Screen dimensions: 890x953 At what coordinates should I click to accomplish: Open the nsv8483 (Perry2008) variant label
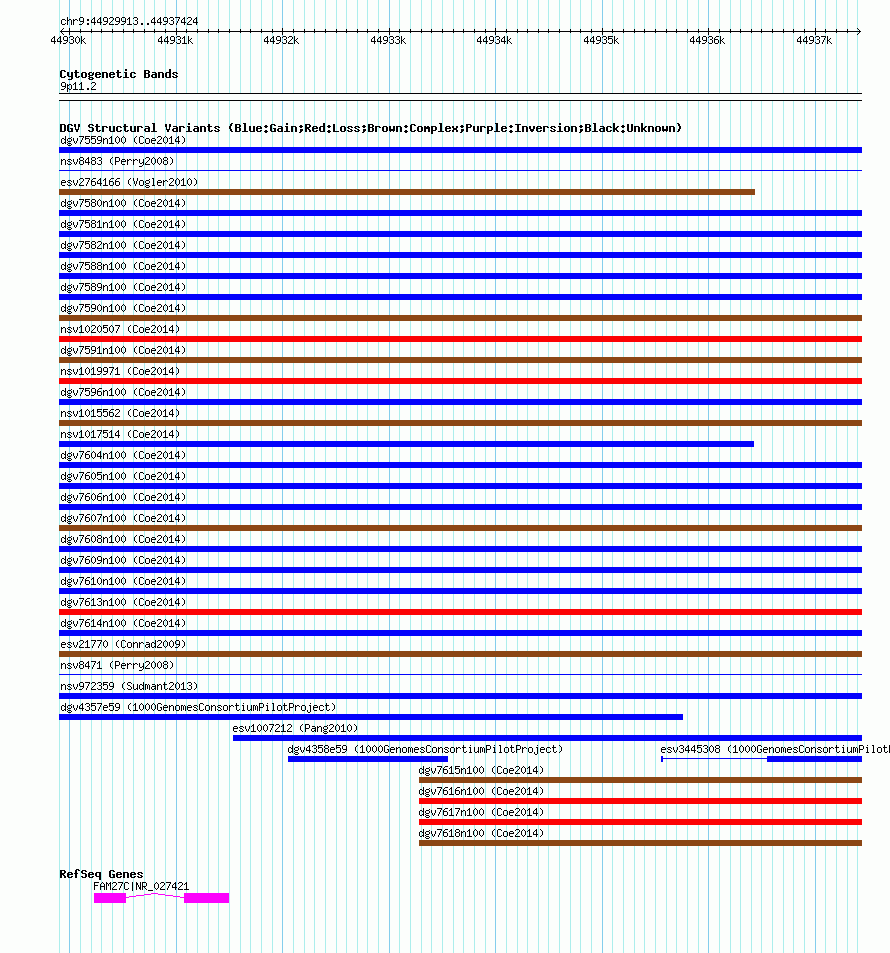(x=117, y=161)
